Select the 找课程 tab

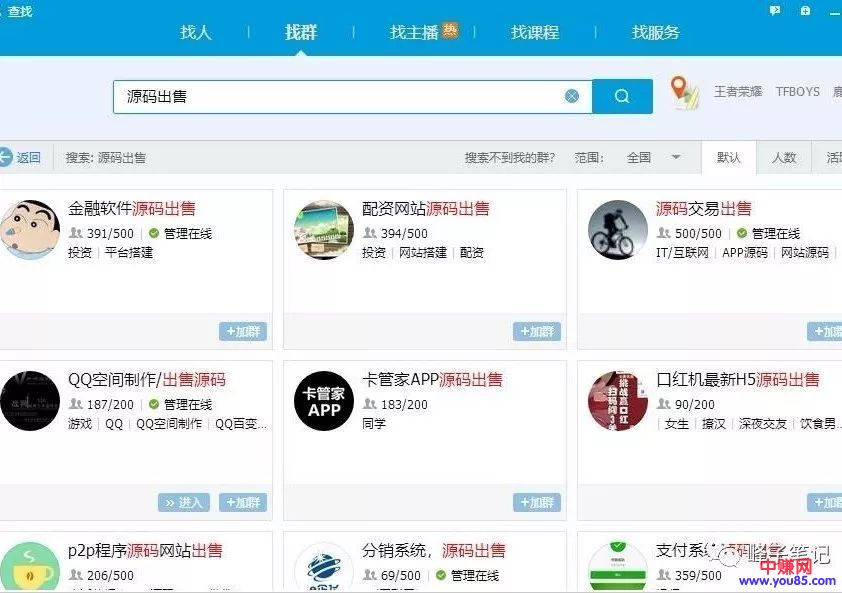535,32
